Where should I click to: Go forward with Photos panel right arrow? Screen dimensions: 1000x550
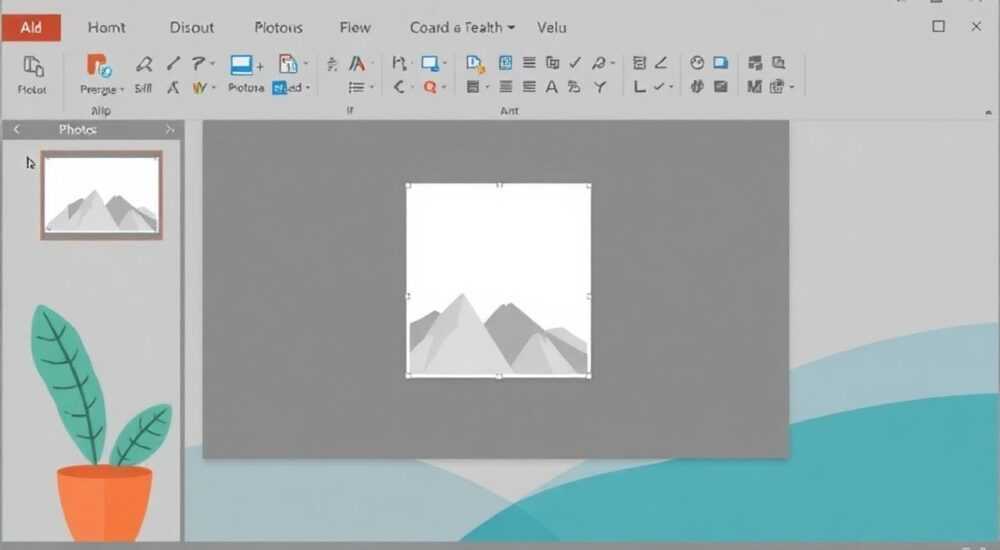(170, 130)
